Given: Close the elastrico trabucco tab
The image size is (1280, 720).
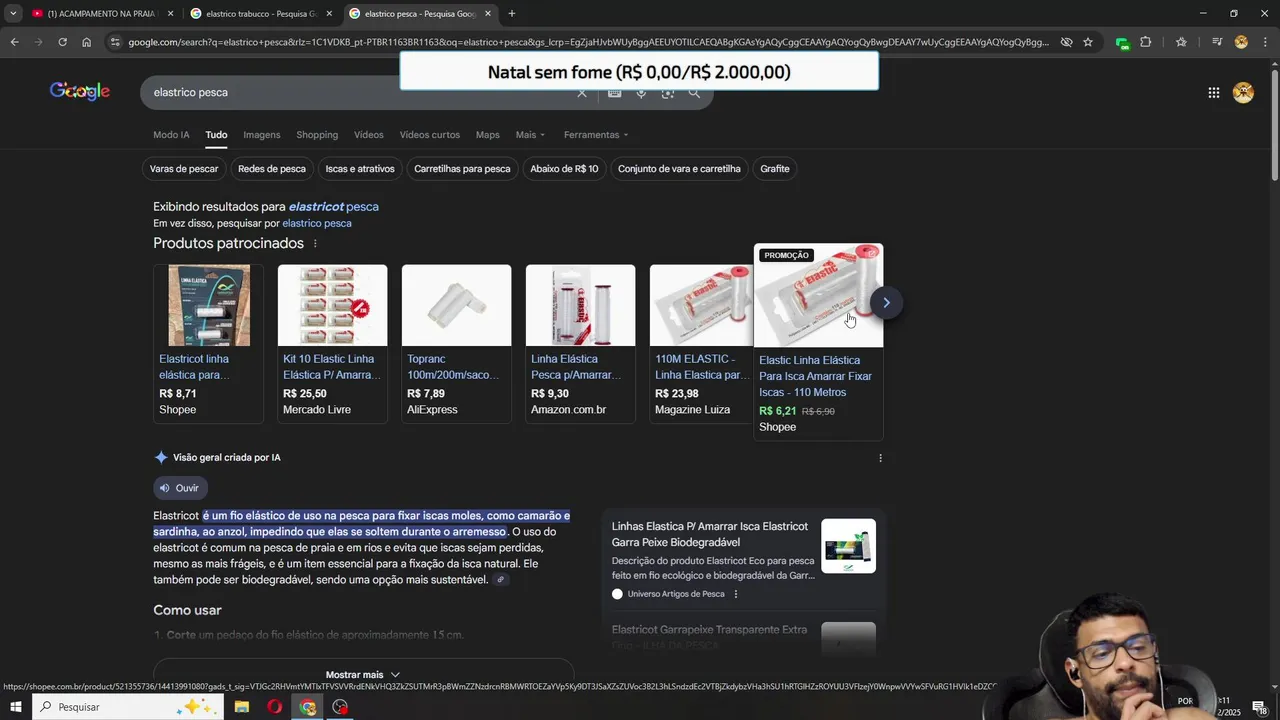Looking at the screenshot, I should click(329, 14).
